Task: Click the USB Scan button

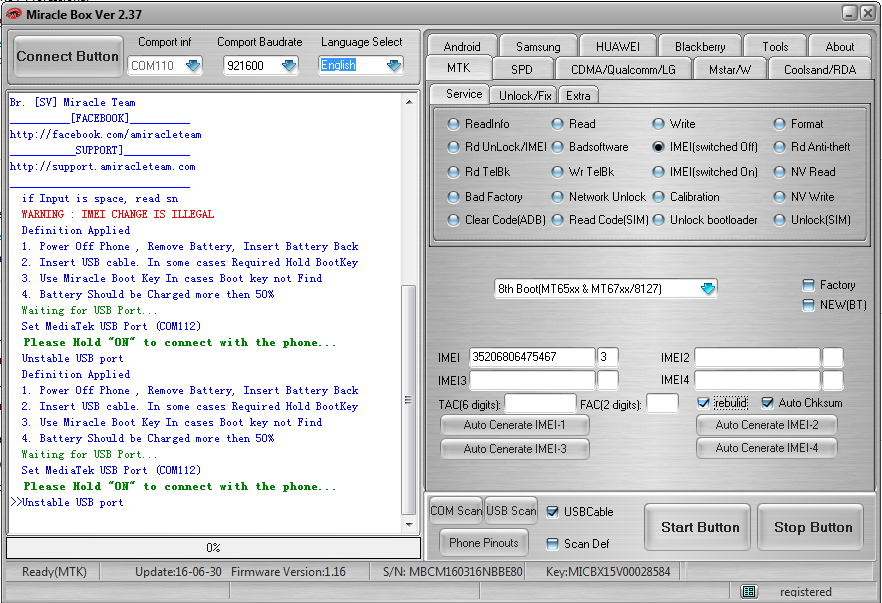Action: click(x=511, y=511)
